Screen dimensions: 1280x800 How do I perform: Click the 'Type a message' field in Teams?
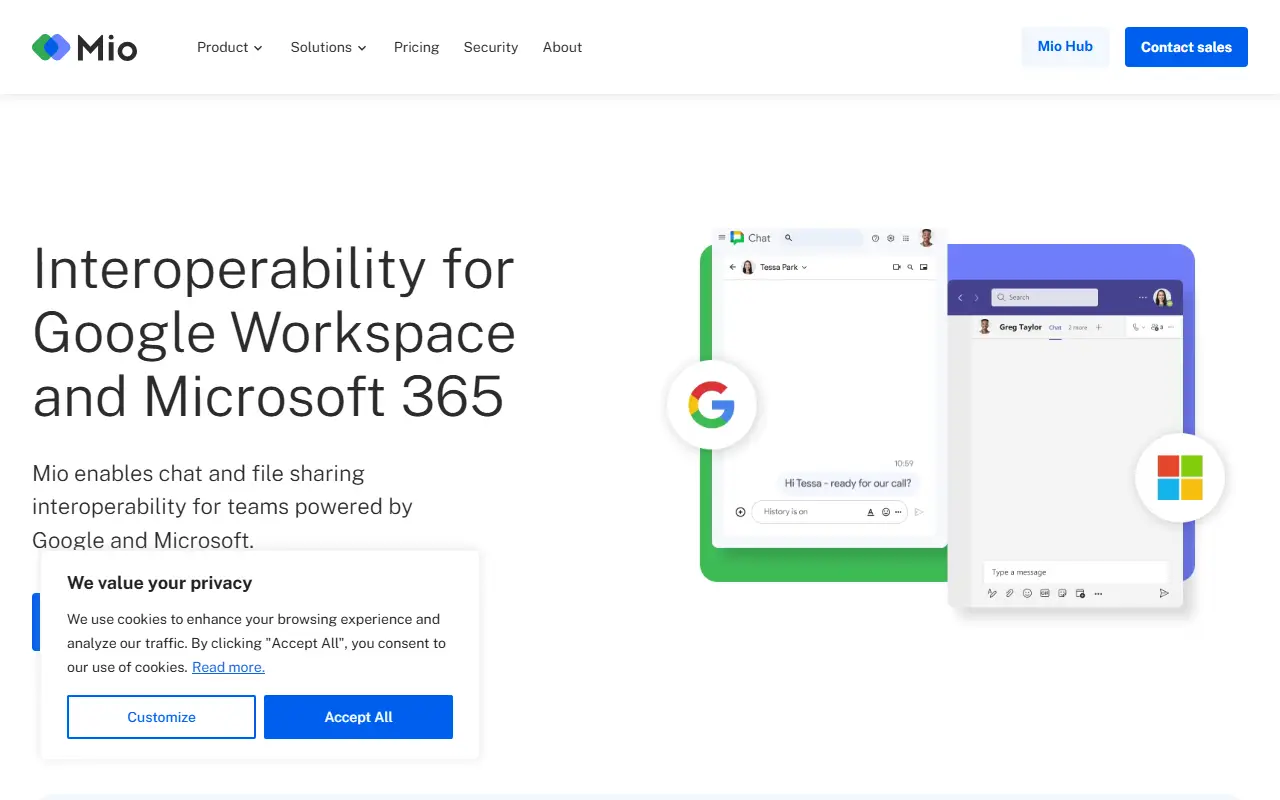coord(1075,572)
